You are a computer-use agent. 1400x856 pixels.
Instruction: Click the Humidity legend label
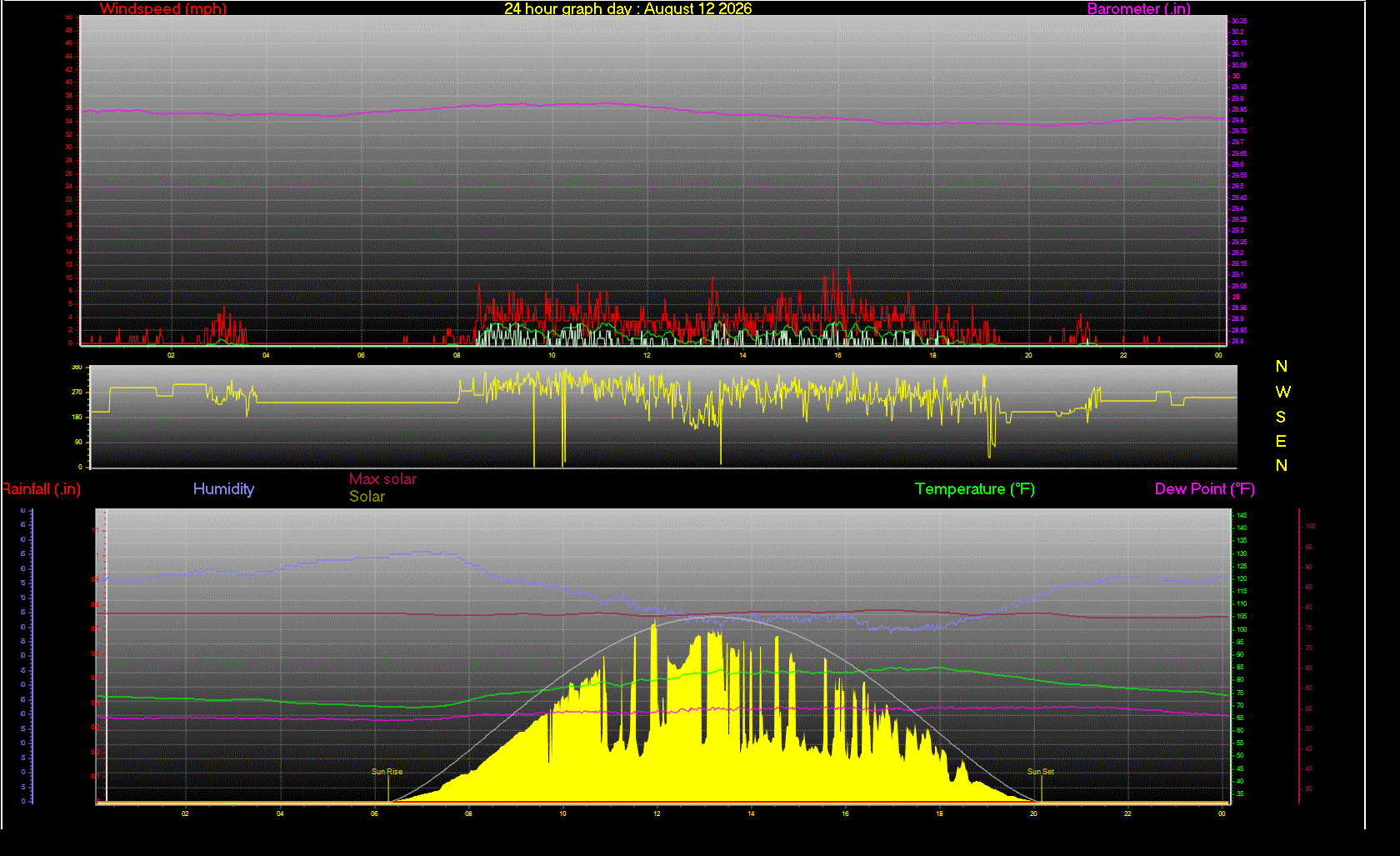223,489
